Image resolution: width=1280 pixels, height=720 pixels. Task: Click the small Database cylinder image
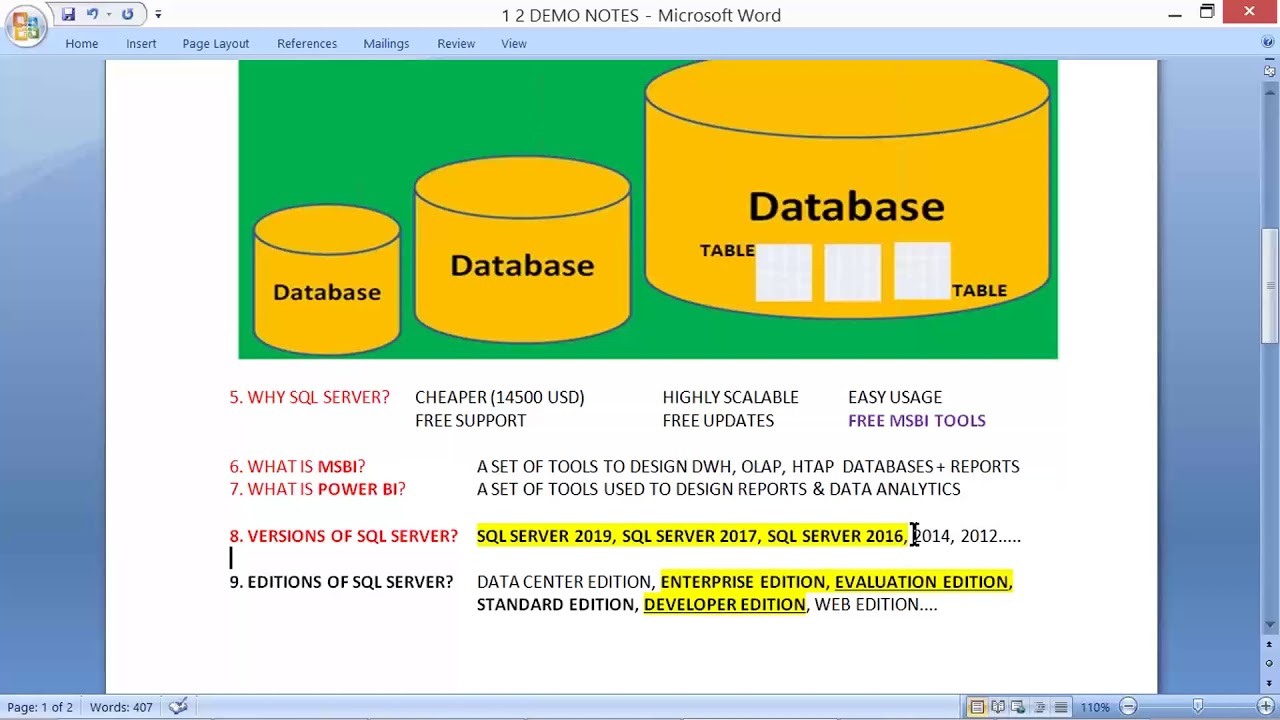327,279
